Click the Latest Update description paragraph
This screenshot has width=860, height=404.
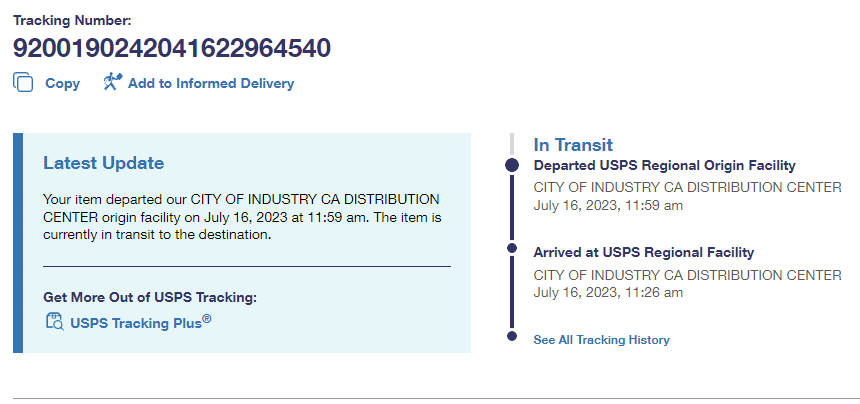pos(242,217)
